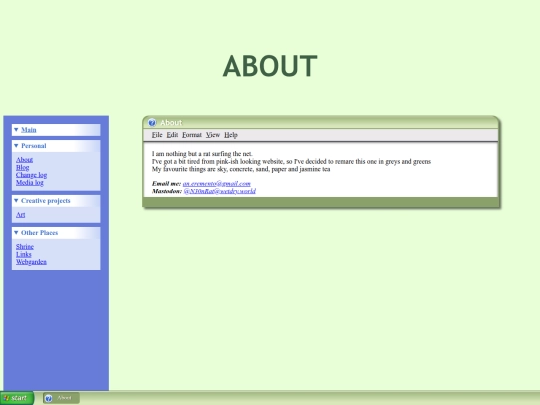Viewport: 540px width, 405px height.
Task: Click the gmail email address link
Action: click(217, 184)
